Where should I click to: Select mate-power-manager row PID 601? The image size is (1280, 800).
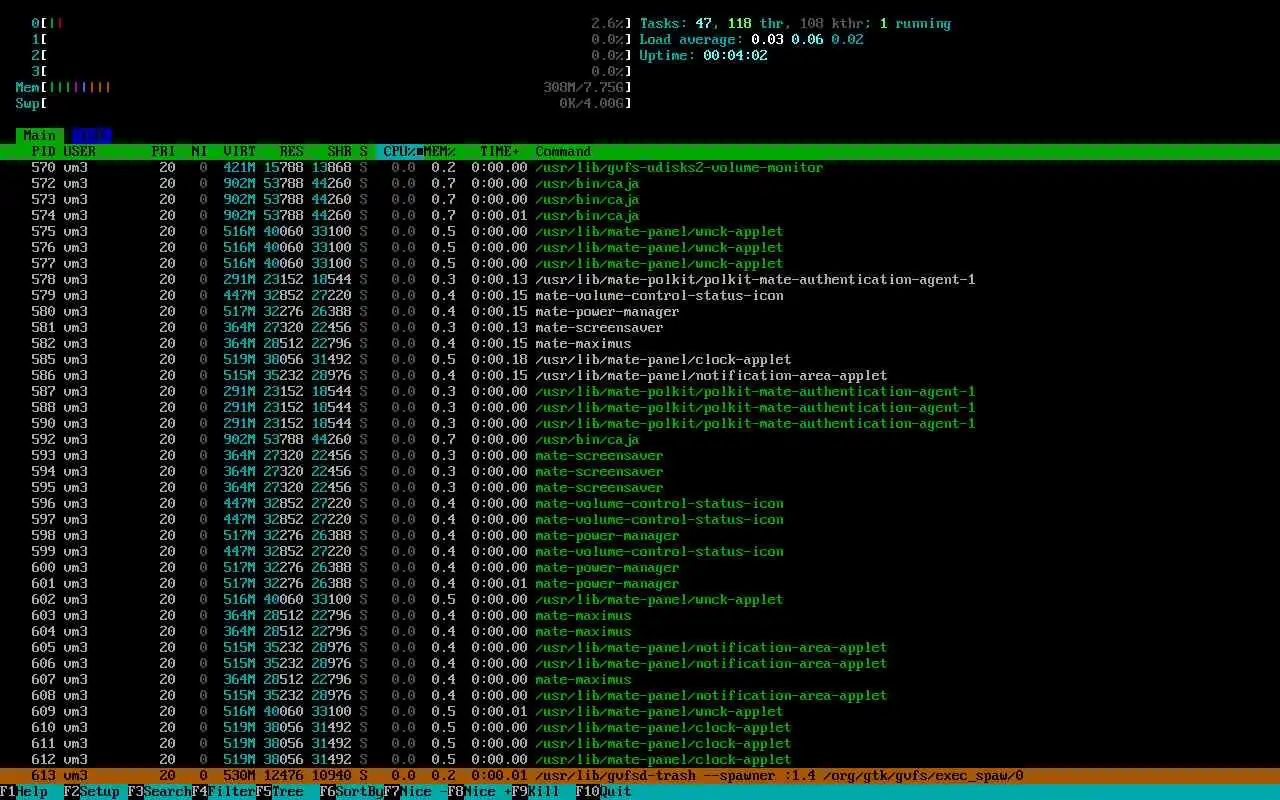pos(640,584)
